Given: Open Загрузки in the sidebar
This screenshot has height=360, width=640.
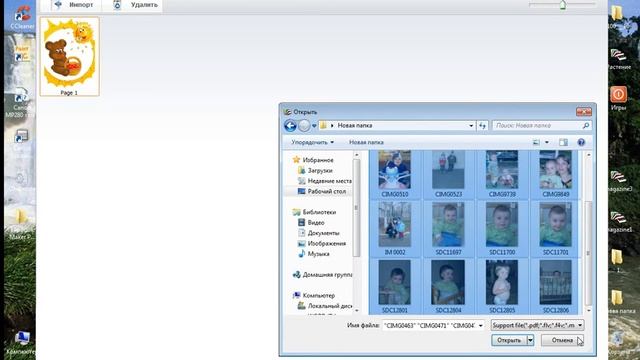Looking at the screenshot, I should [315, 171].
